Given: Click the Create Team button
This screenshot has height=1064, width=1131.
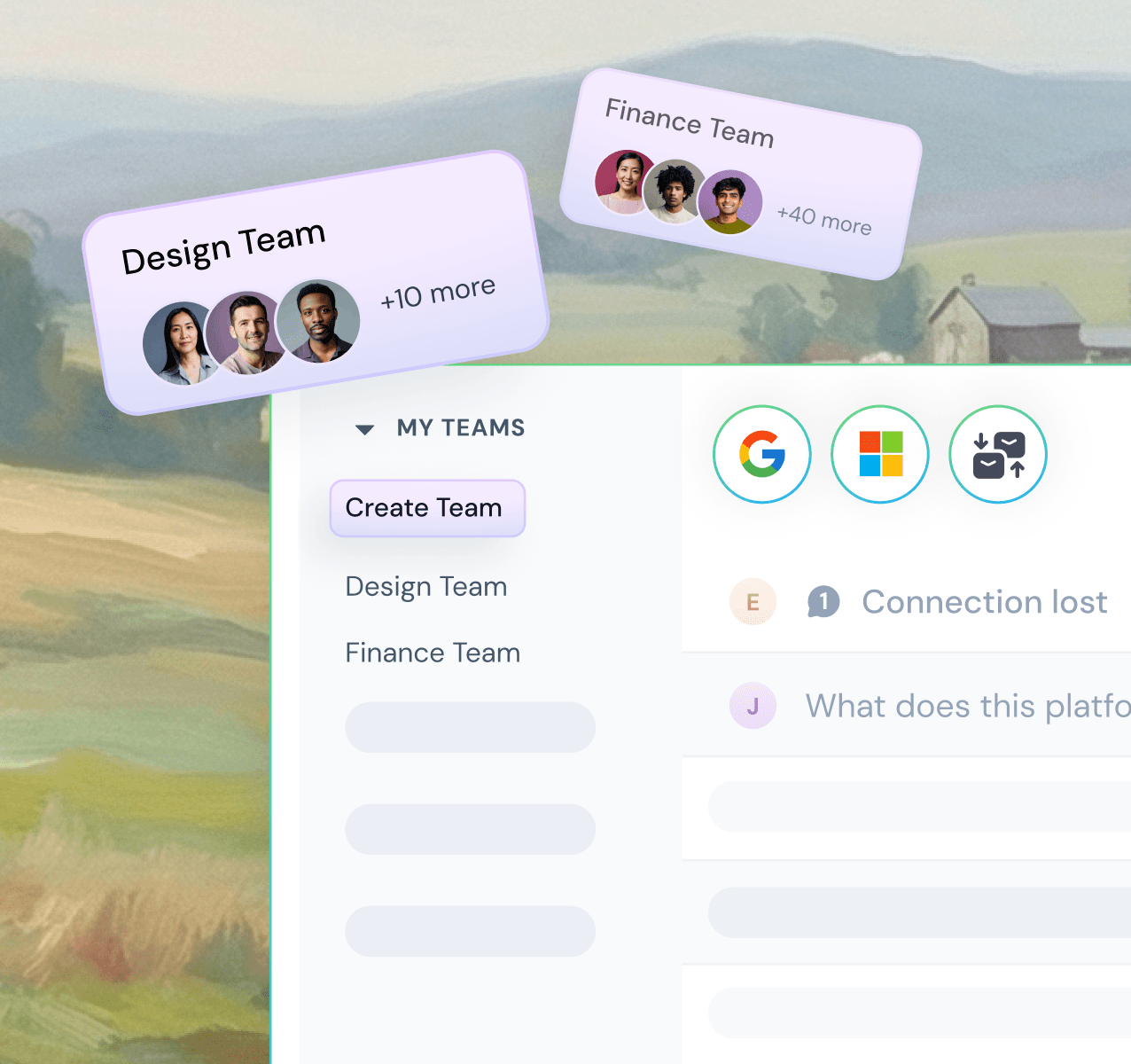Looking at the screenshot, I should click(427, 508).
